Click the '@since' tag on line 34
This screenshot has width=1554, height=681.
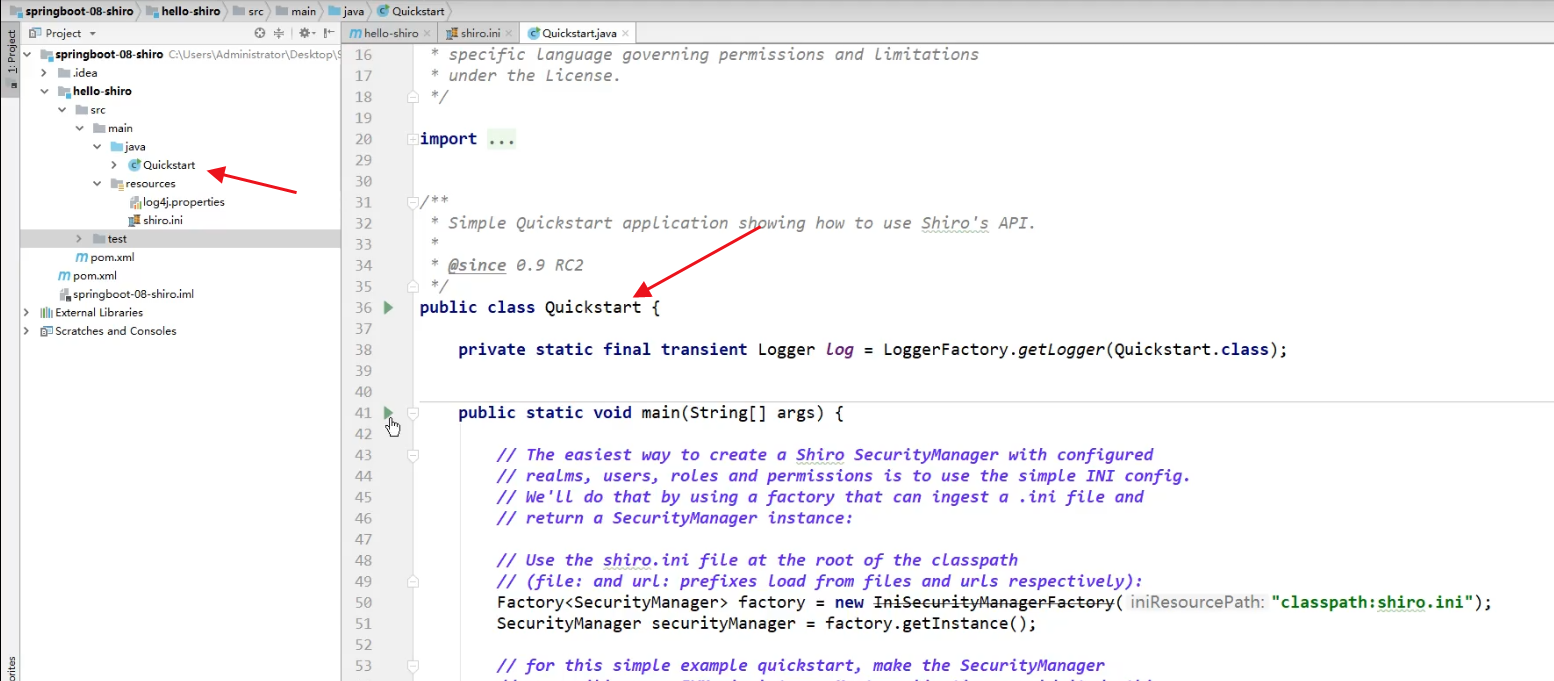click(477, 265)
